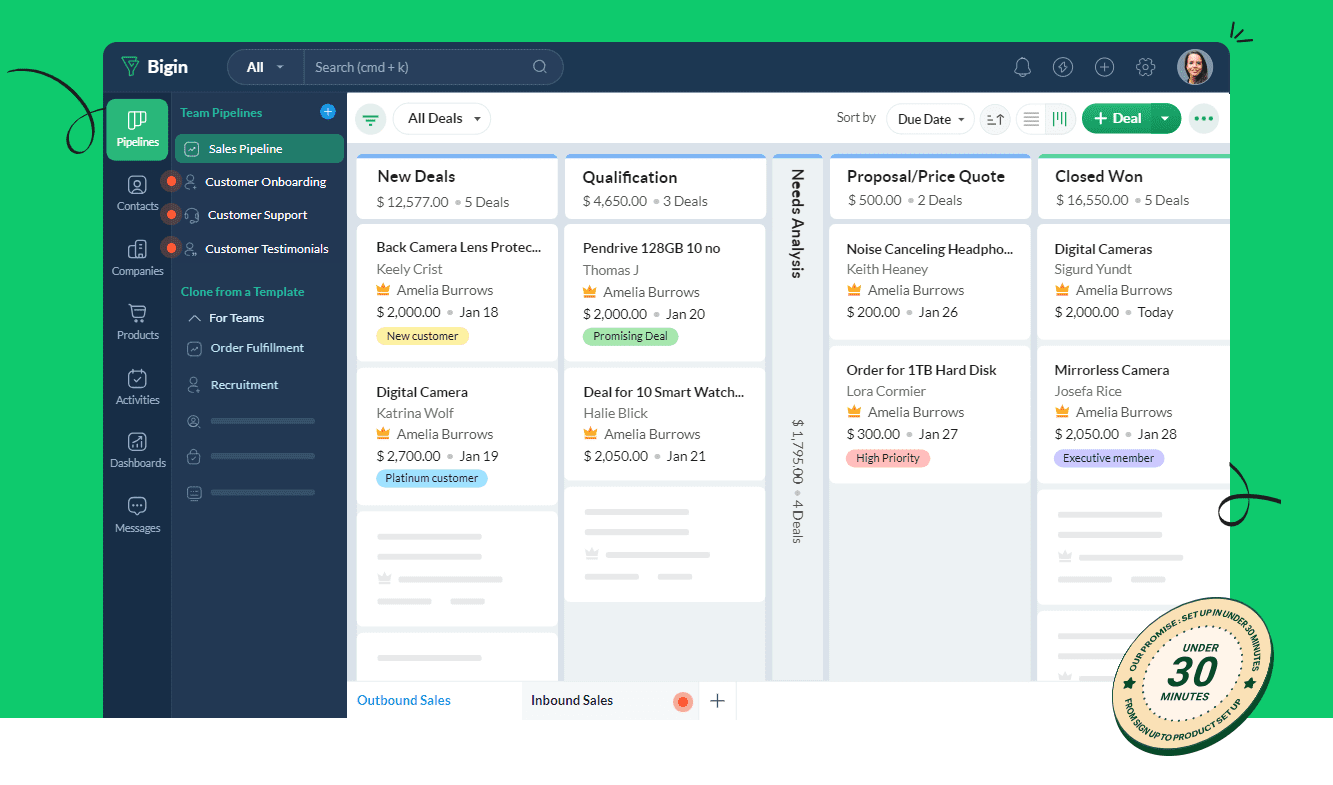Click the Closed Won column header

click(x=1134, y=188)
